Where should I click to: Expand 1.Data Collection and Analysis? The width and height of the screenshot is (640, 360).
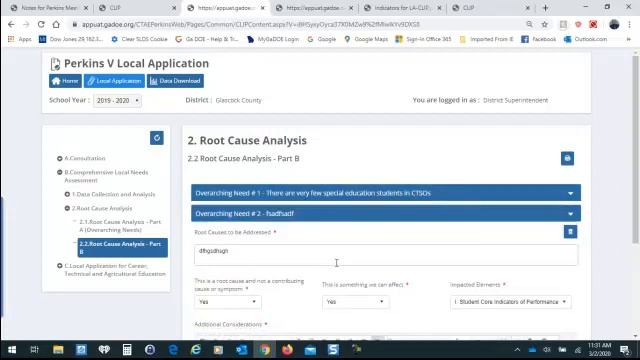(x=67, y=194)
